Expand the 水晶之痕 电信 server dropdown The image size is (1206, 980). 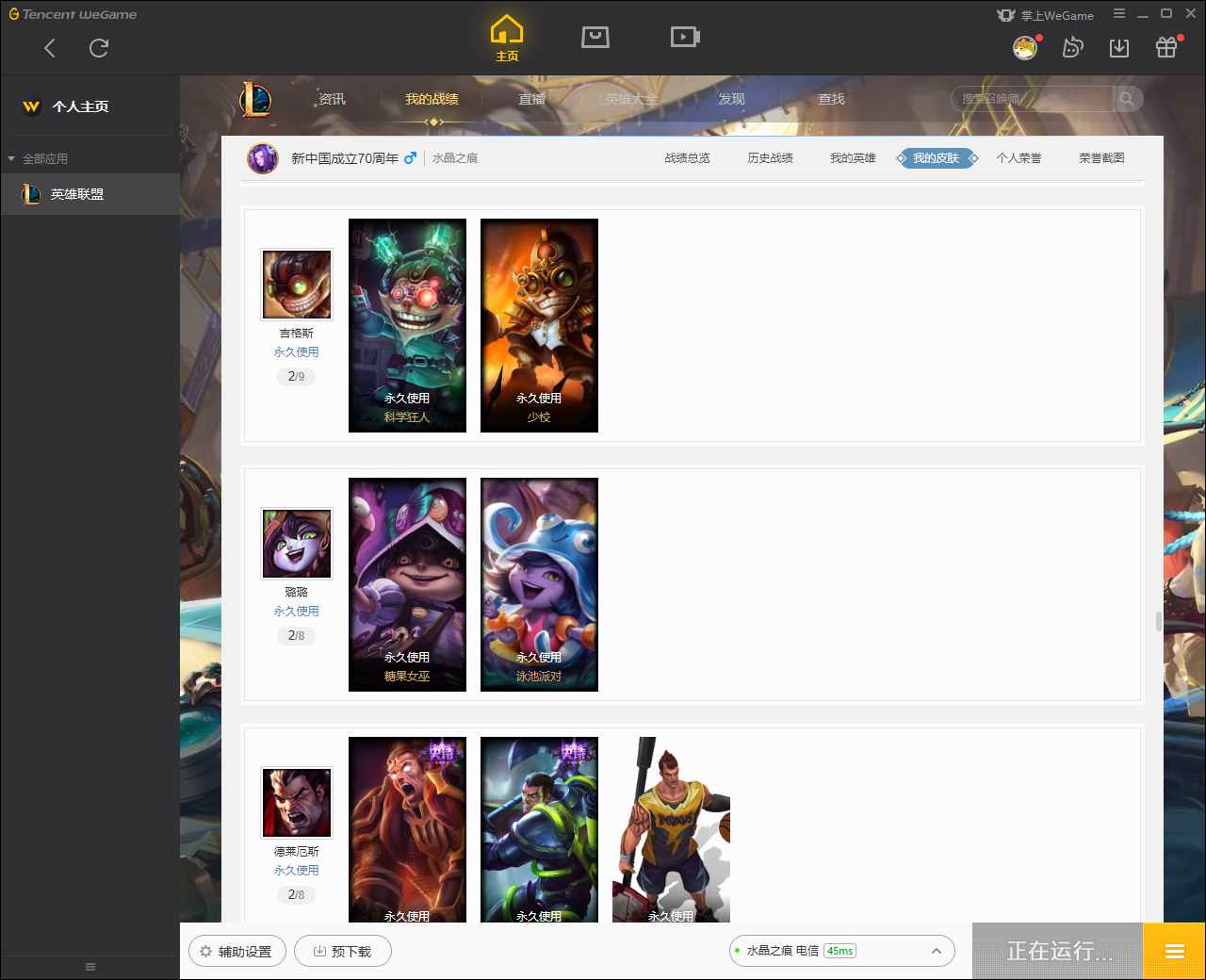[x=842, y=951]
